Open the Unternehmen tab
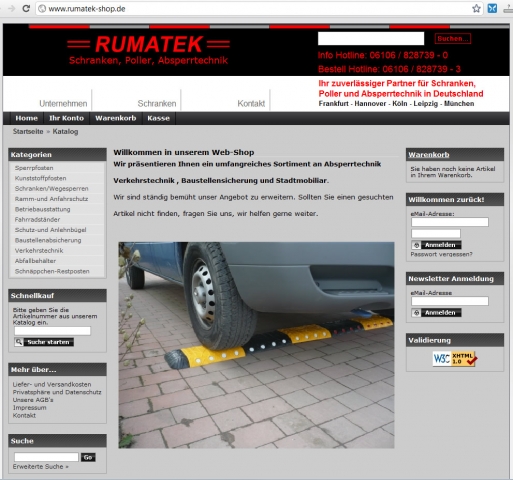 tap(63, 104)
